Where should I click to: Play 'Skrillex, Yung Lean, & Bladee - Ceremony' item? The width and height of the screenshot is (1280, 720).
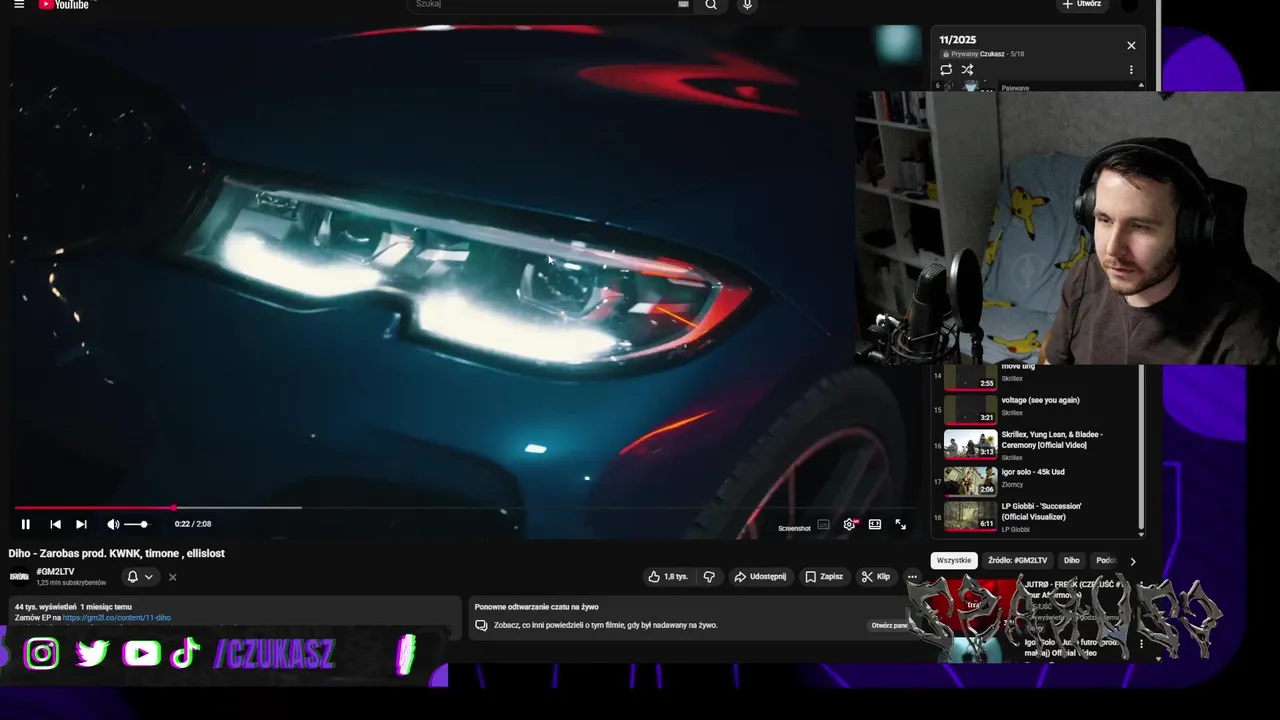[x=1036, y=445]
